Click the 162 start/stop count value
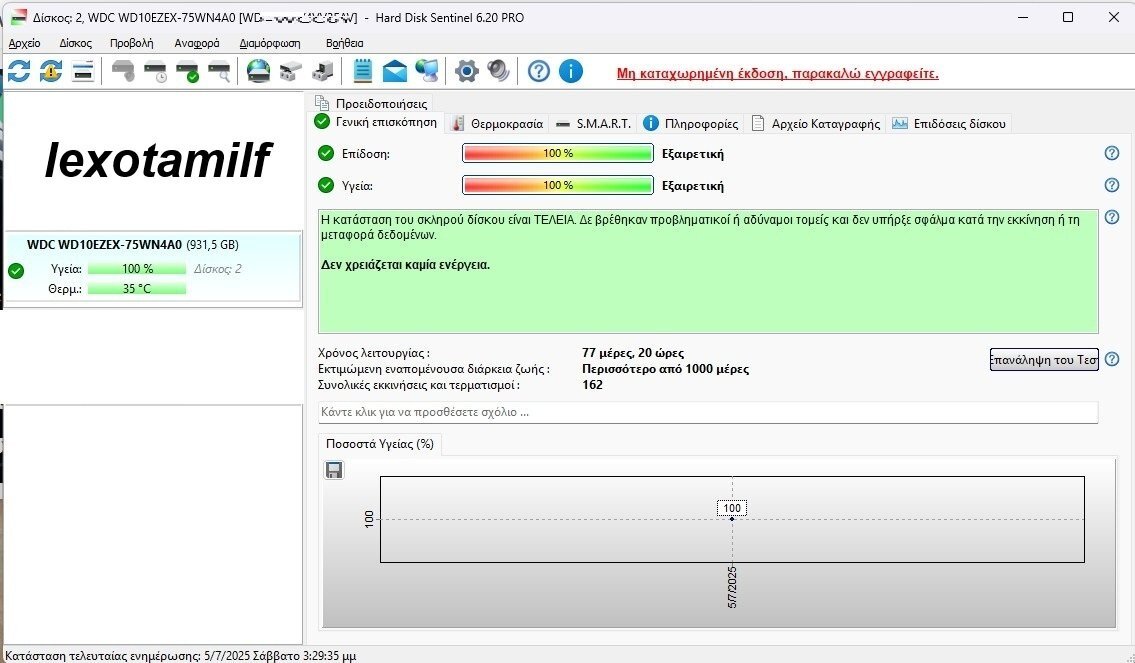Image resolution: width=1135 pixels, height=663 pixels. point(592,385)
